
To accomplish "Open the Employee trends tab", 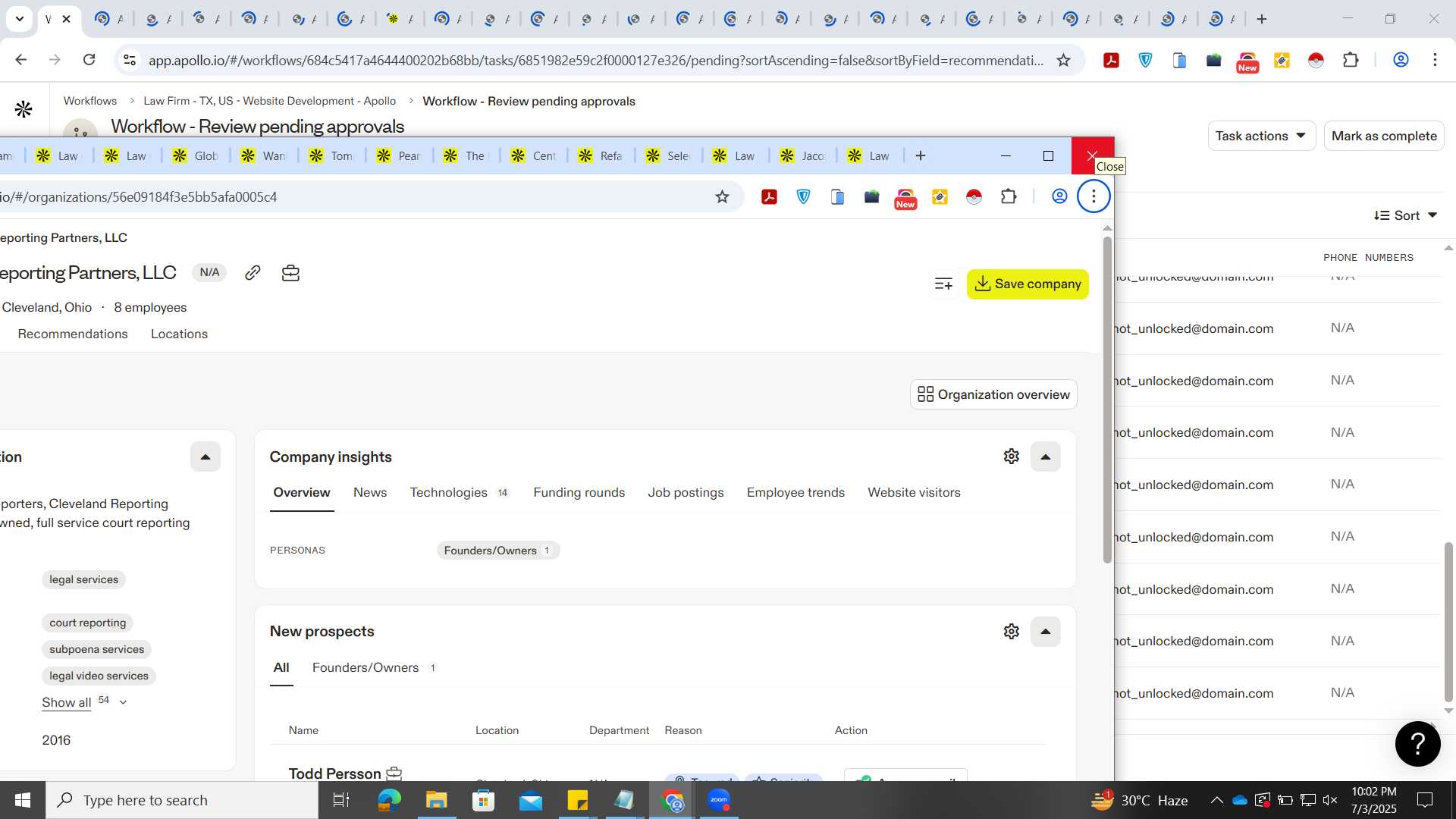I will click(x=795, y=493).
